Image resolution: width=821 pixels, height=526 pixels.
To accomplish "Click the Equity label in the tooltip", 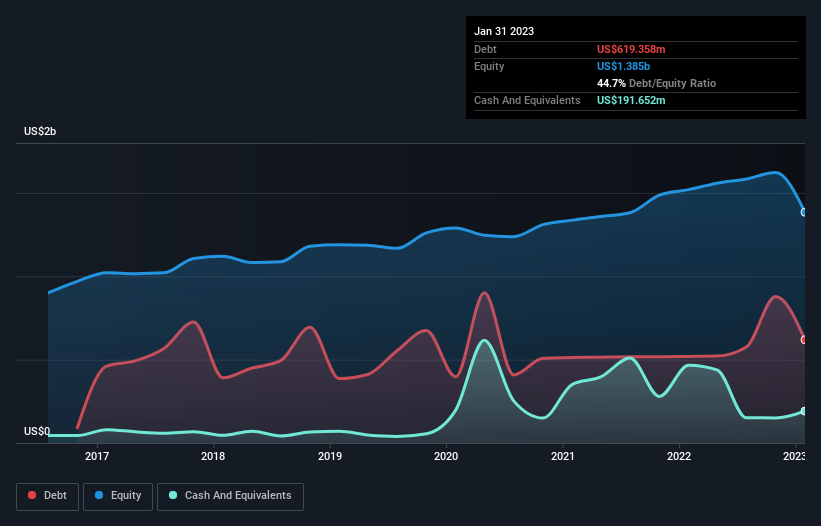I will pyautogui.click(x=489, y=66).
